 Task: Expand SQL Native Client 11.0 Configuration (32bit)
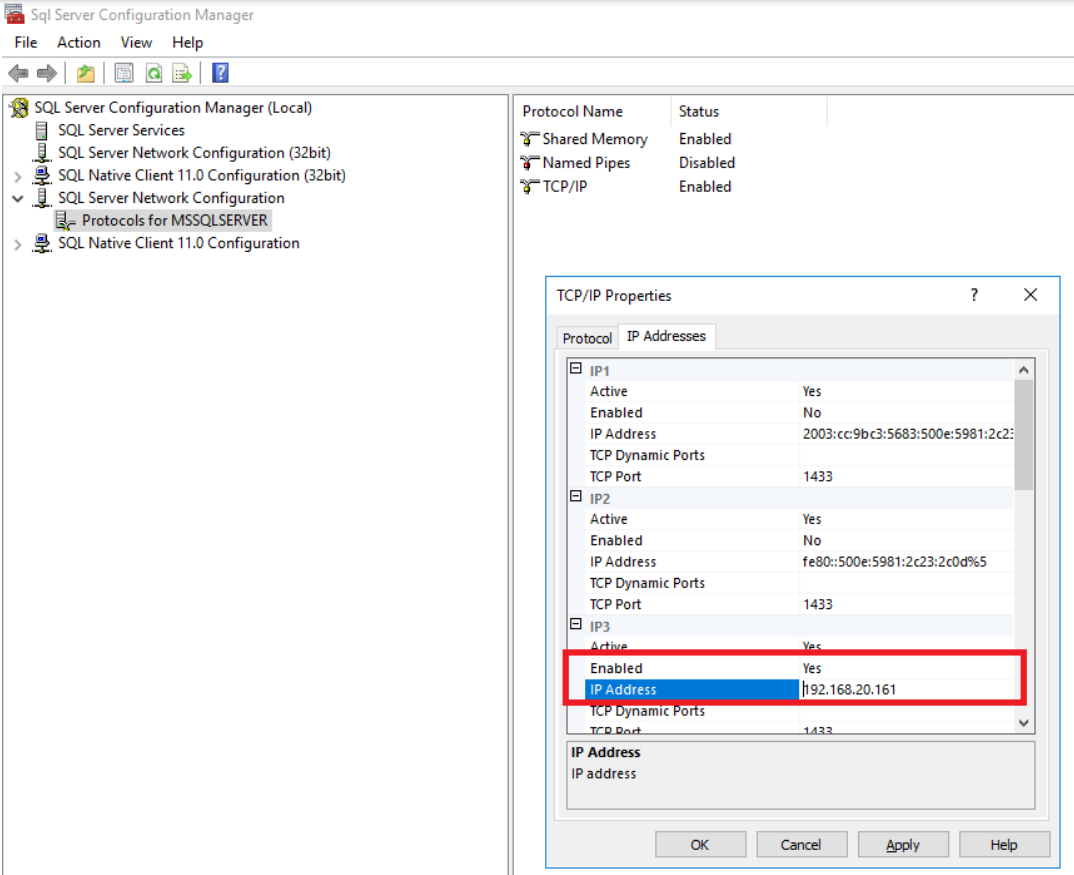pyautogui.click(x=17, y=176)
